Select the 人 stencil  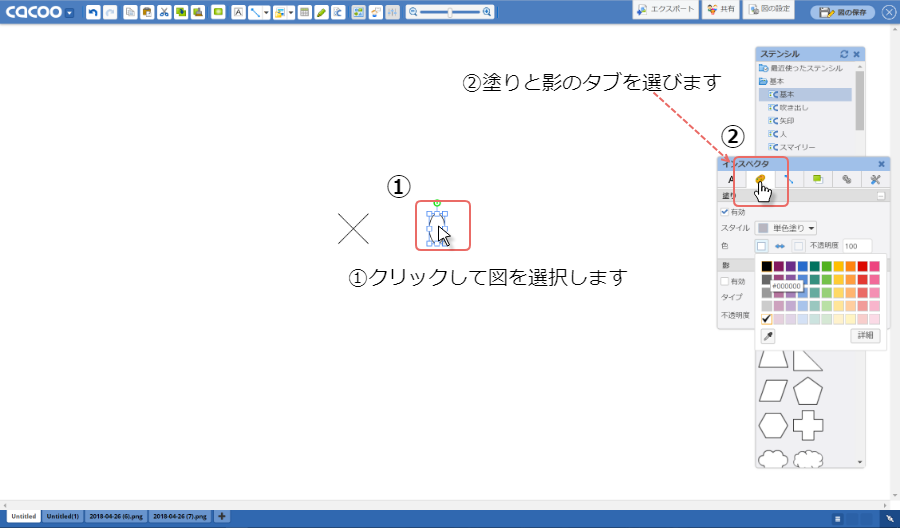click(x=778, y=134)
